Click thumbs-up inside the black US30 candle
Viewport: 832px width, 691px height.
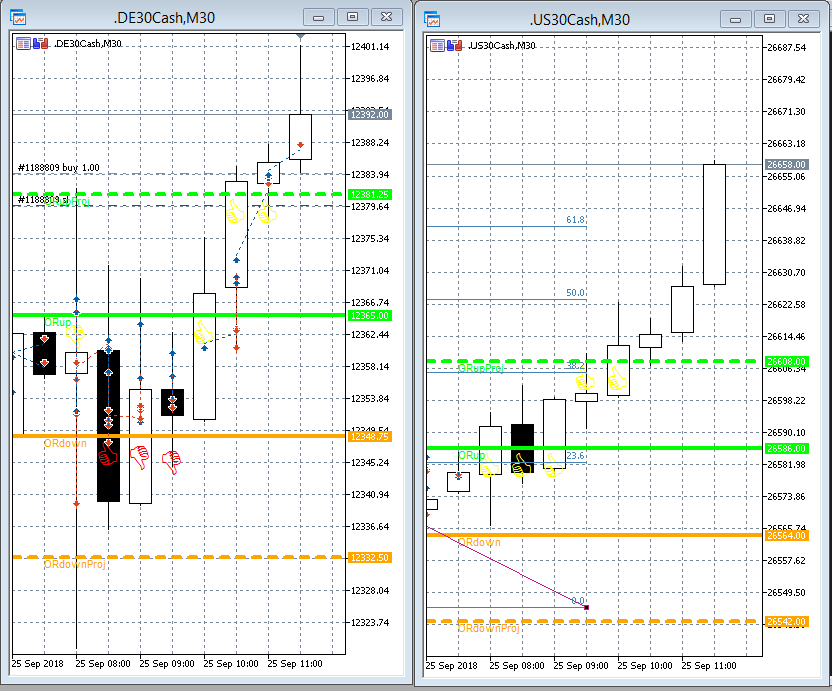(521, 464)
